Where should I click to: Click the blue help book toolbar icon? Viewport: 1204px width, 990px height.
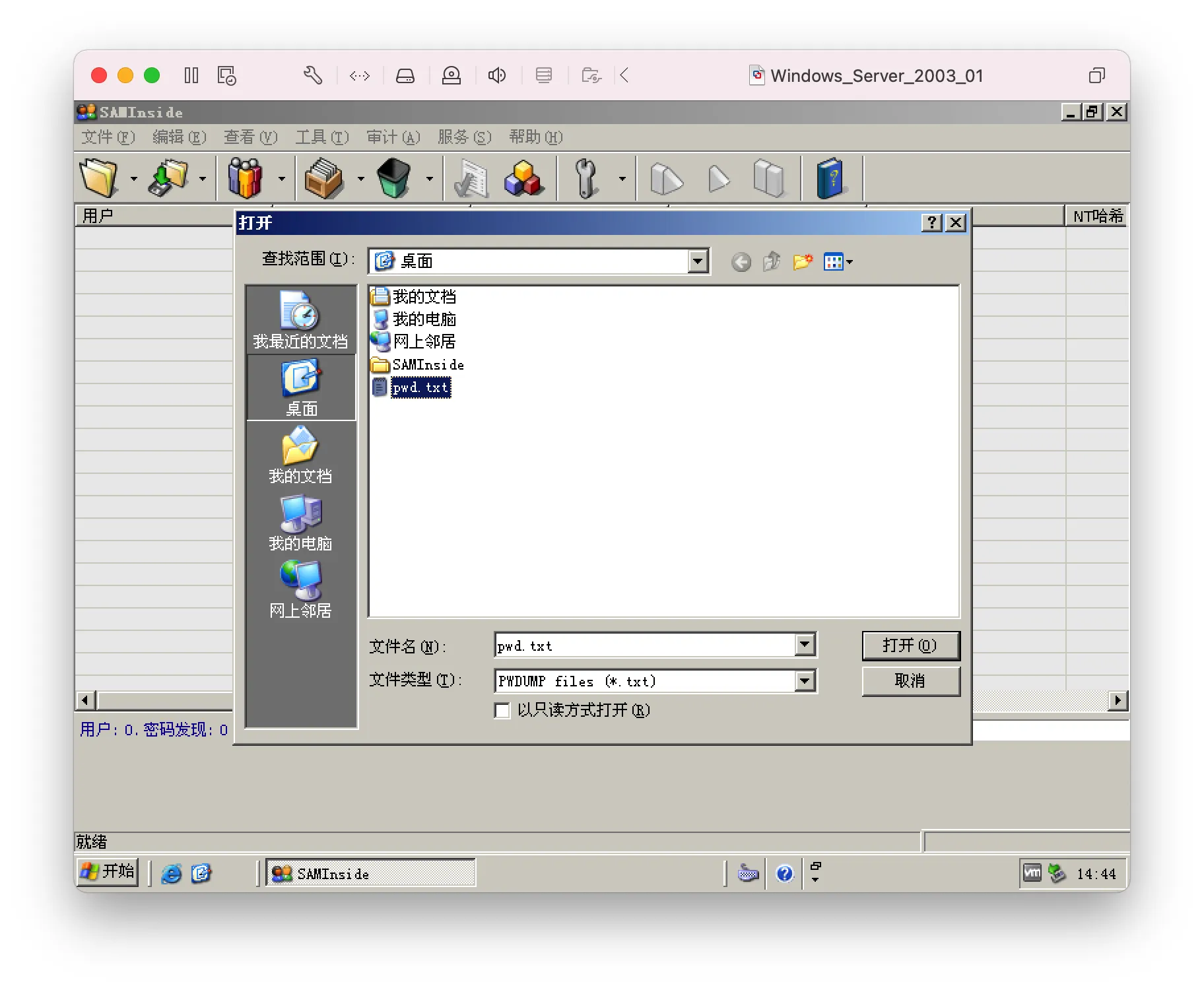point(830,178)
